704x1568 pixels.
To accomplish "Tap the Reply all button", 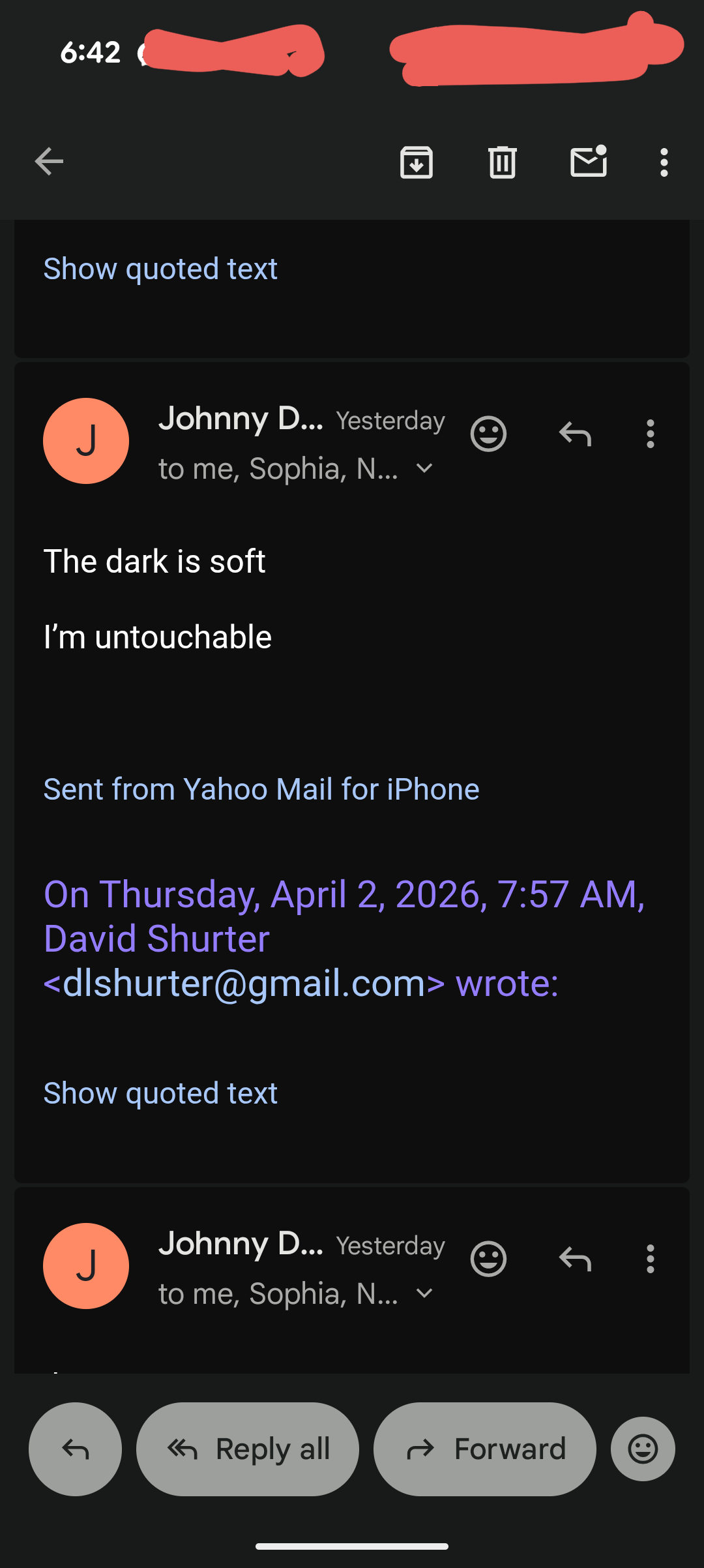I will tap(248, 1449).
